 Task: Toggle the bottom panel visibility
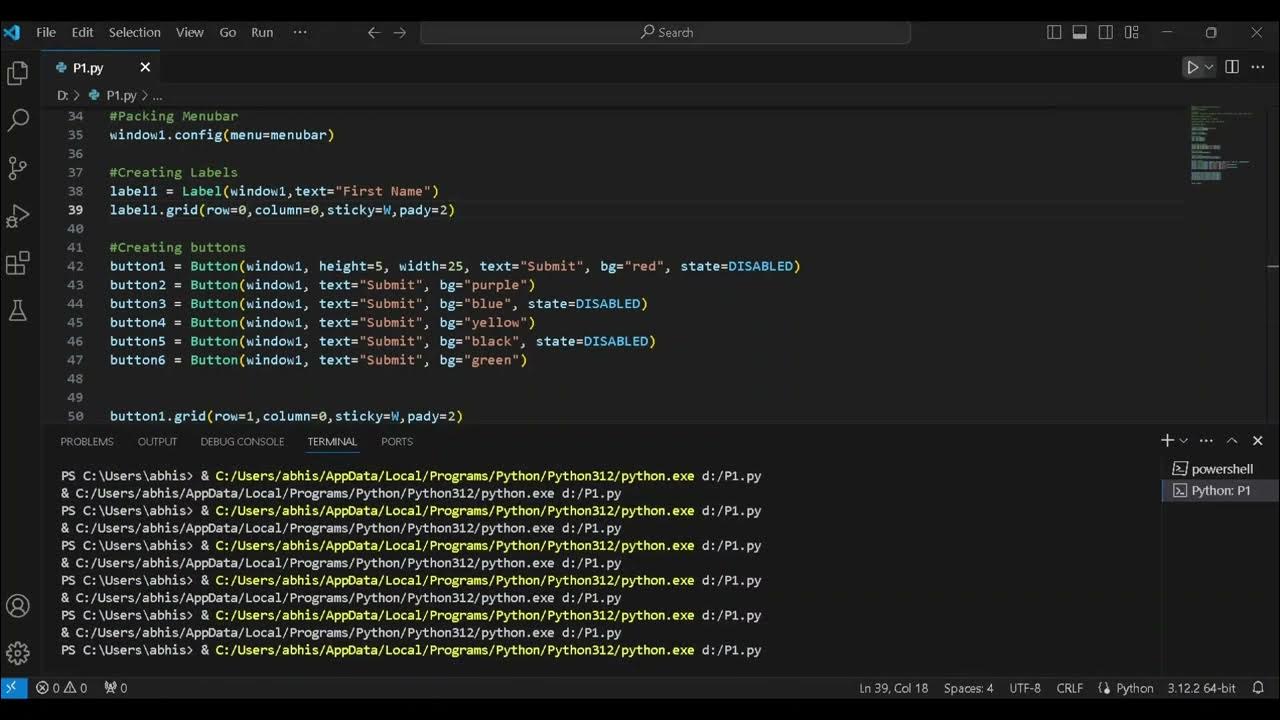(x=1080, y=32)
